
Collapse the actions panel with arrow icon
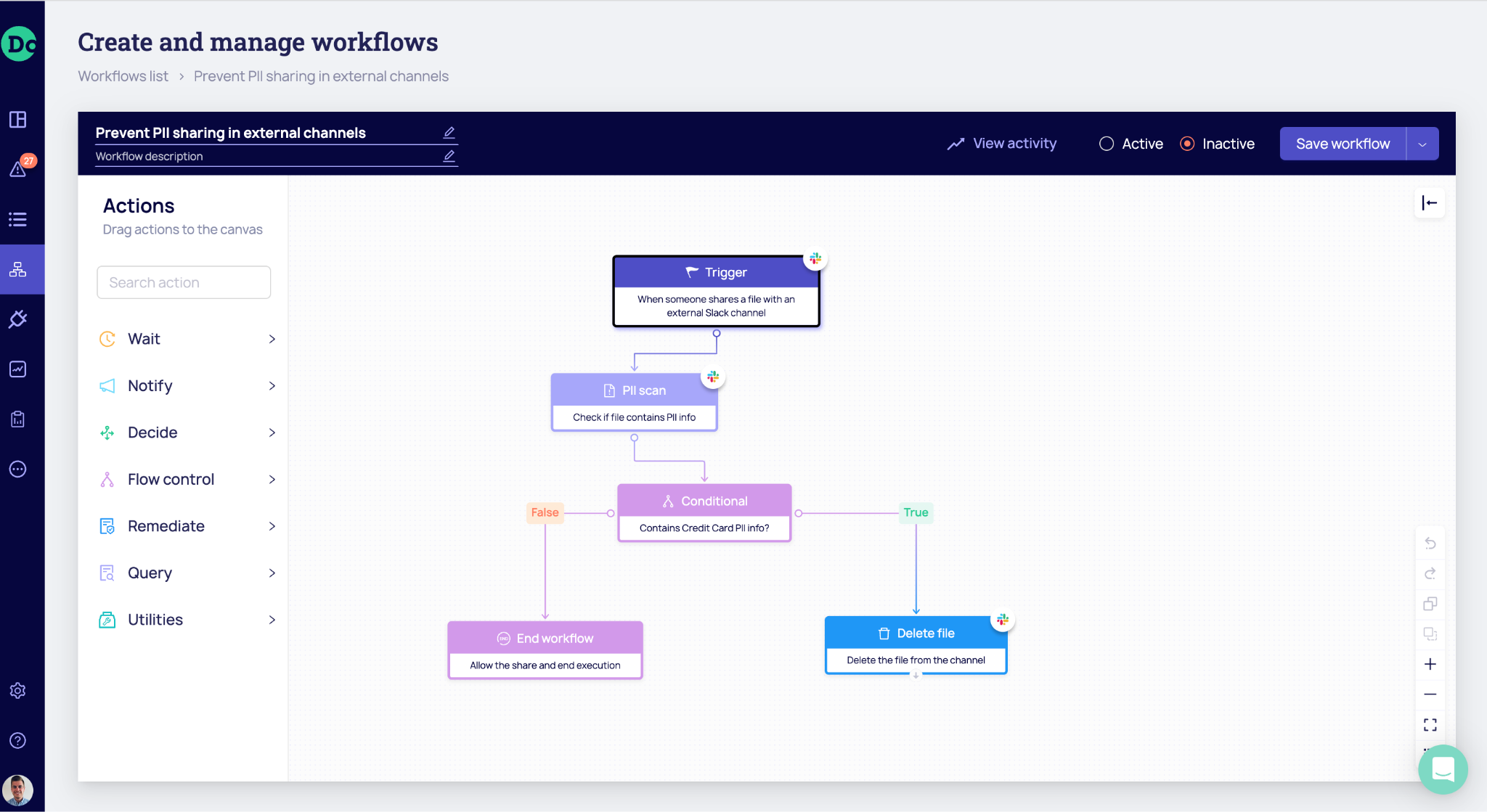(1429, 203)
